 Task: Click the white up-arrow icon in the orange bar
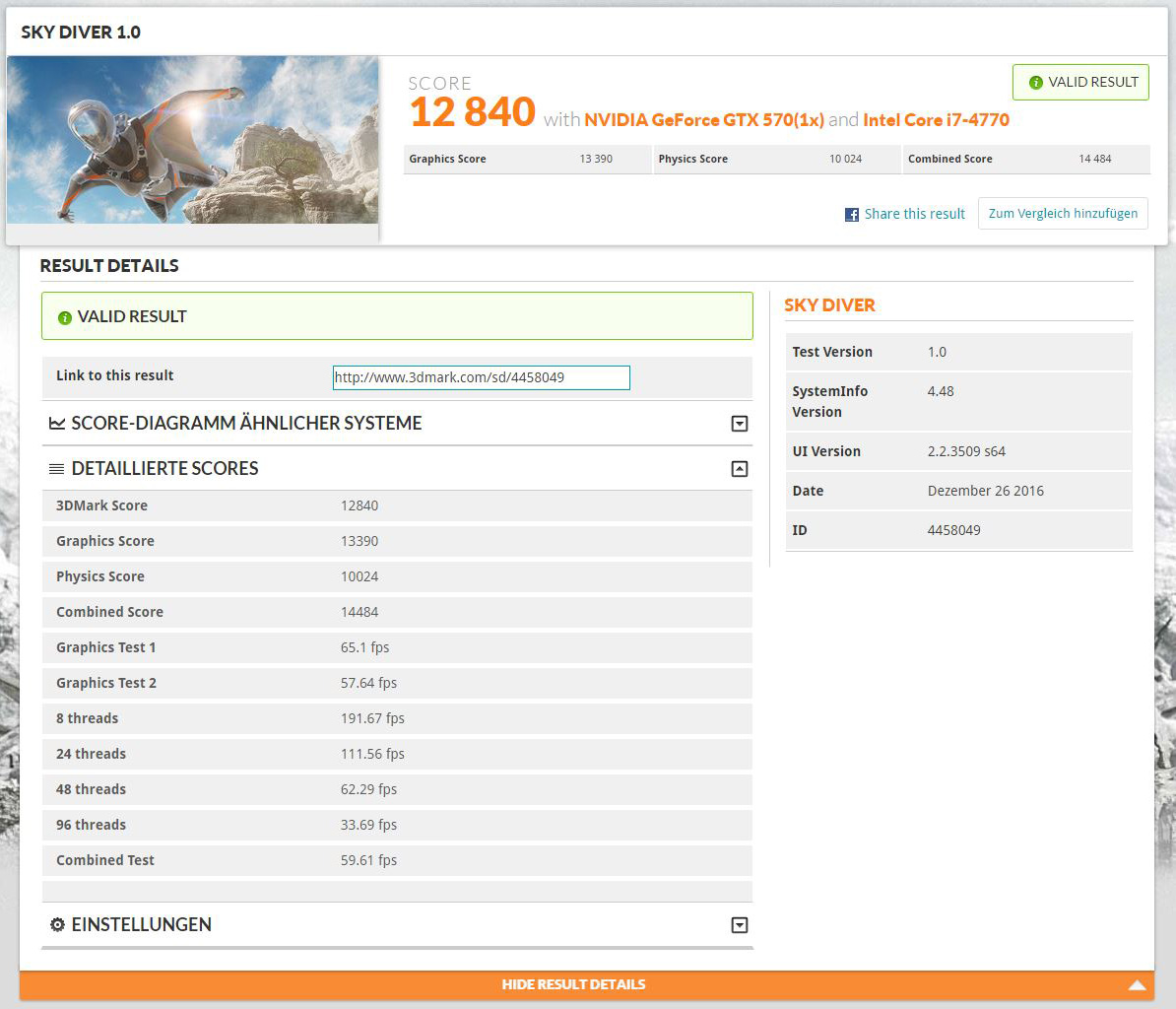click(1137, 984)
